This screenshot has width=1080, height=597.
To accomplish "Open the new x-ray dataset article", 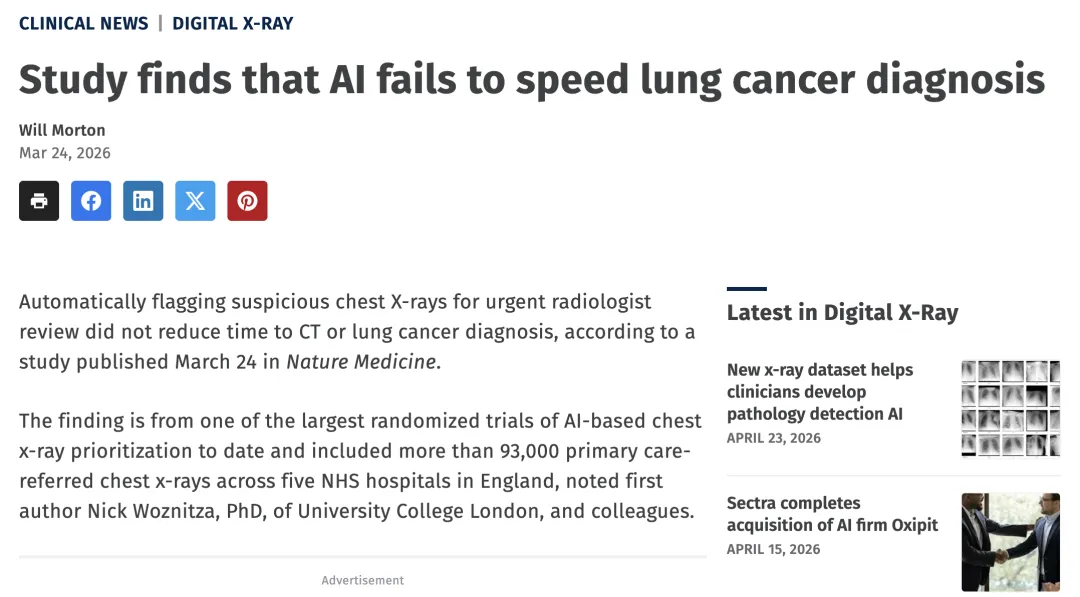I will click(820, 391).
